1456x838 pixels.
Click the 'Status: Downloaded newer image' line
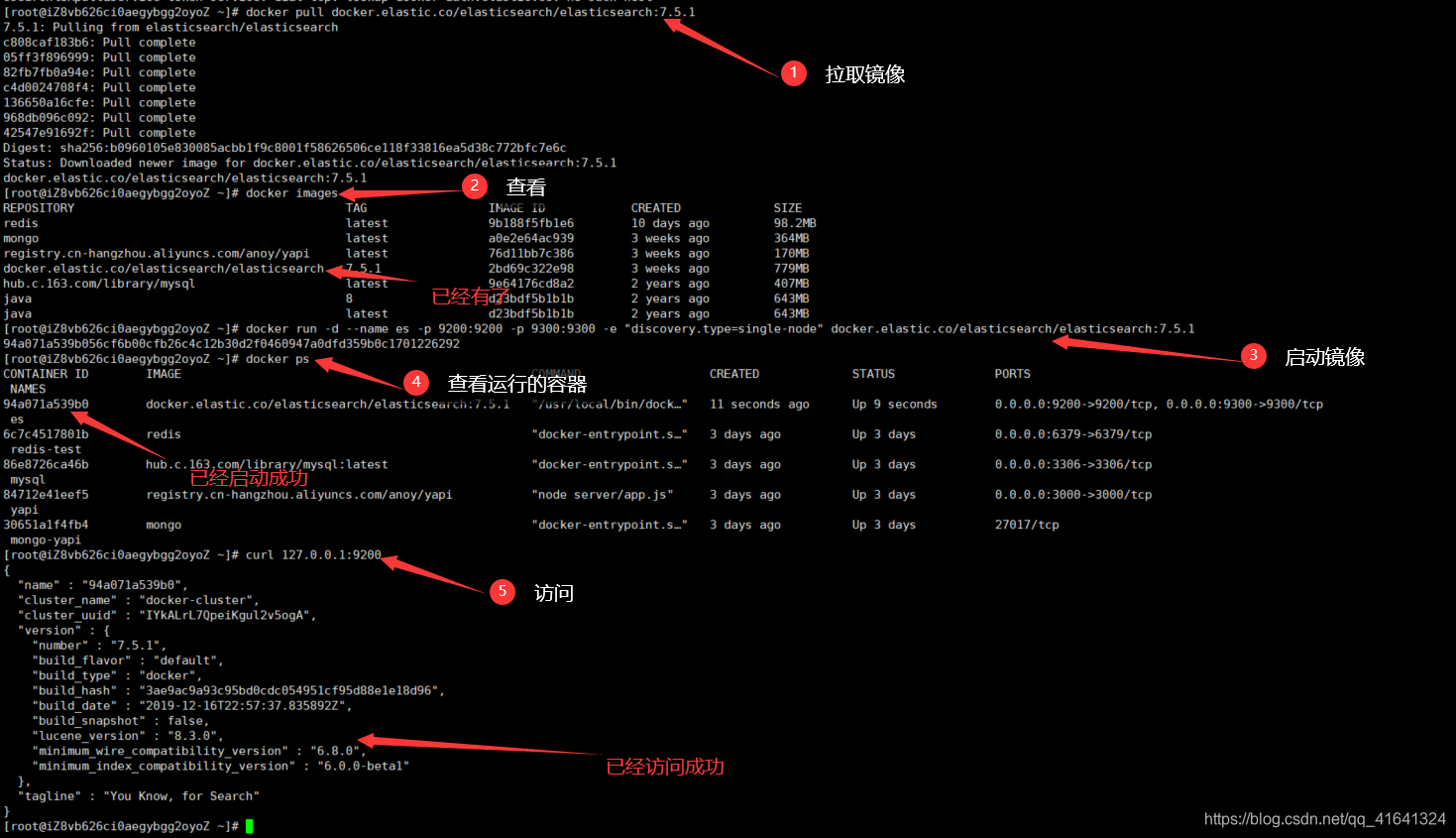309,163
